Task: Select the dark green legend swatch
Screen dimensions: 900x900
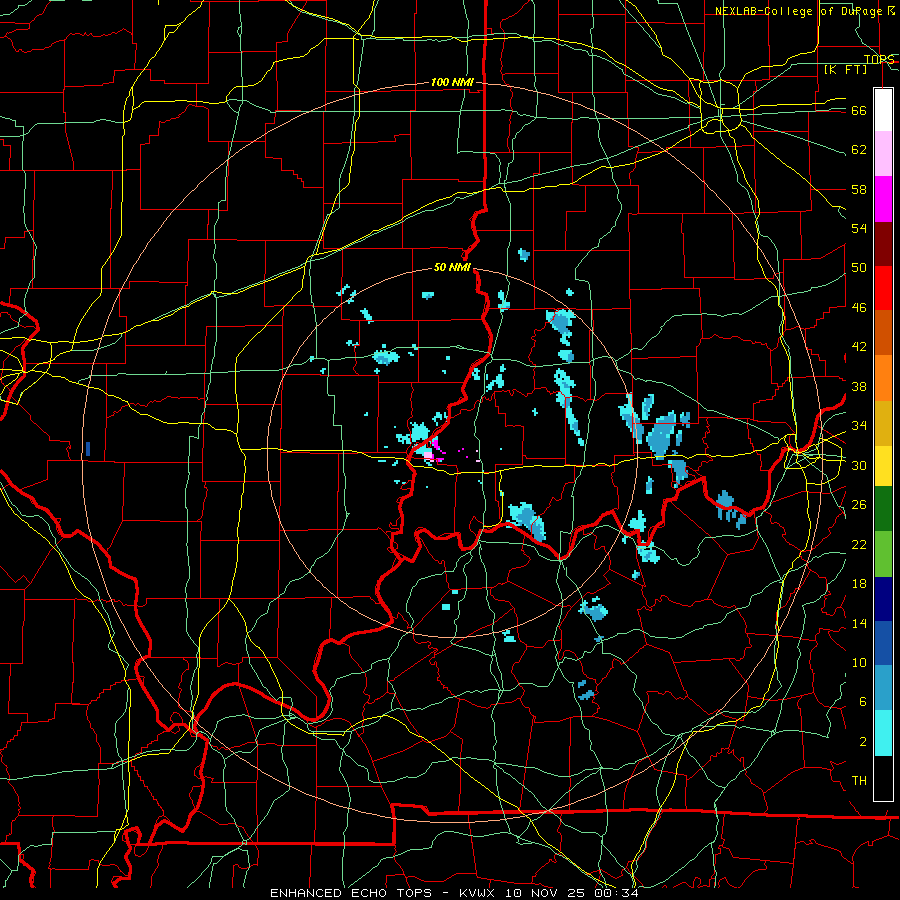Action: click(x=883, y=509)
